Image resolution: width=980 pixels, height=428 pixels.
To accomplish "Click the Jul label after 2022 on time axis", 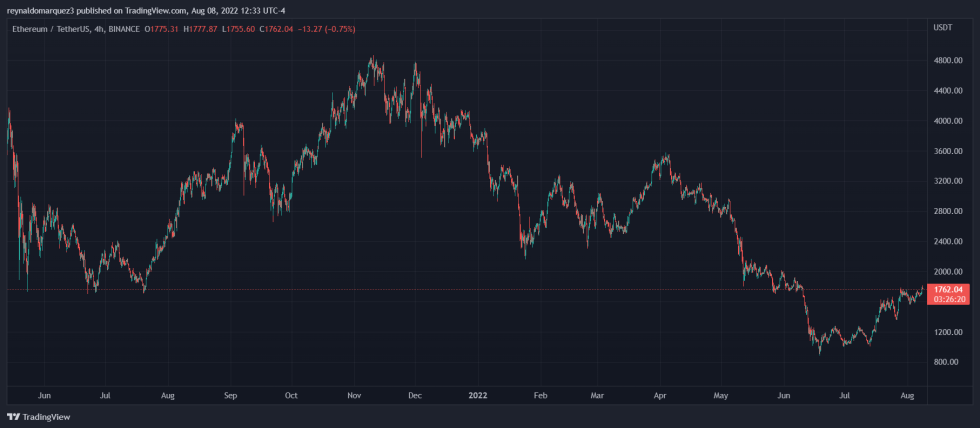I will [845, 396].
